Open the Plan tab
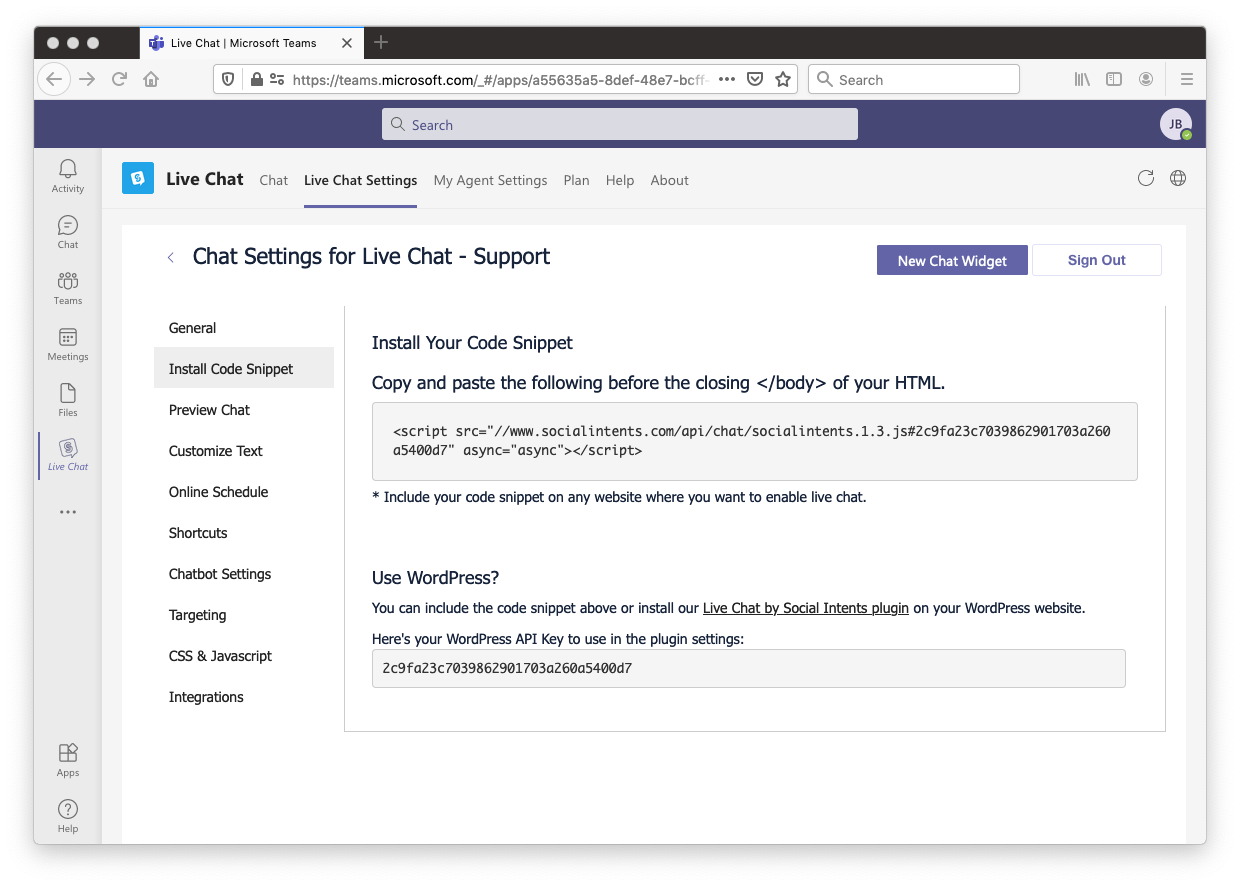Viewport: 1240px width, 886px height. (576, 180)
